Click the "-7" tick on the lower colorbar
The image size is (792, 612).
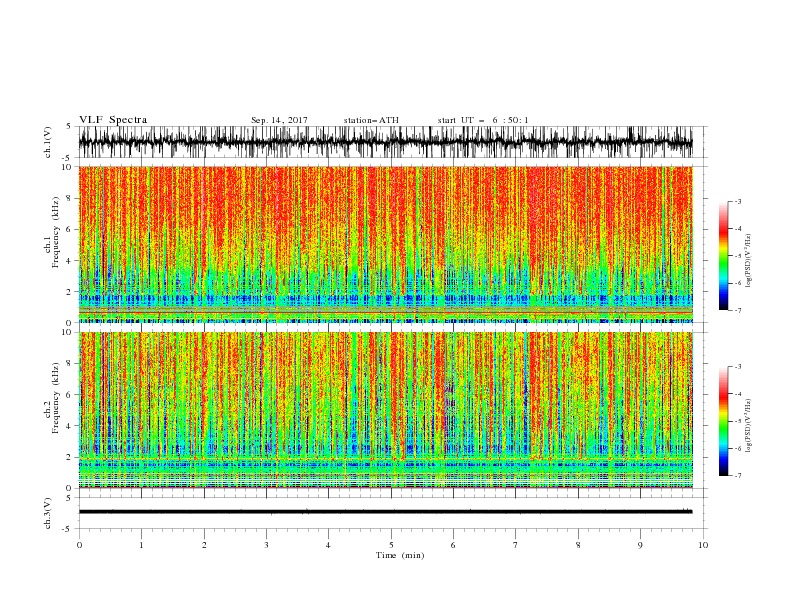737,476
